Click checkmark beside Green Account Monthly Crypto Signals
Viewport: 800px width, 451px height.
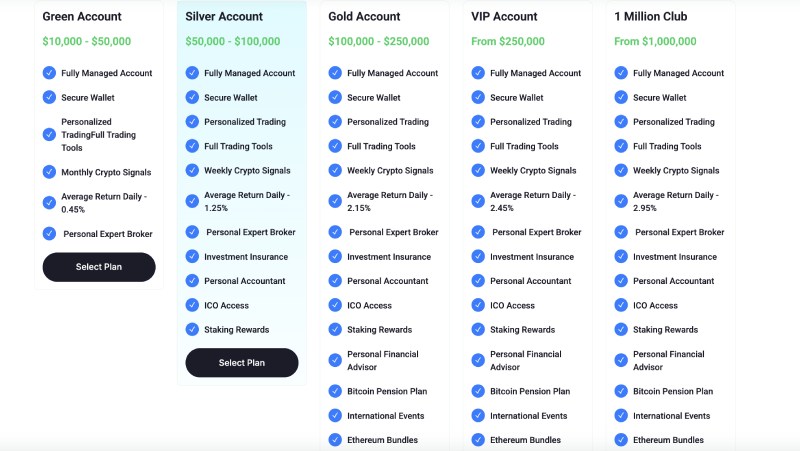pos(49,172)
